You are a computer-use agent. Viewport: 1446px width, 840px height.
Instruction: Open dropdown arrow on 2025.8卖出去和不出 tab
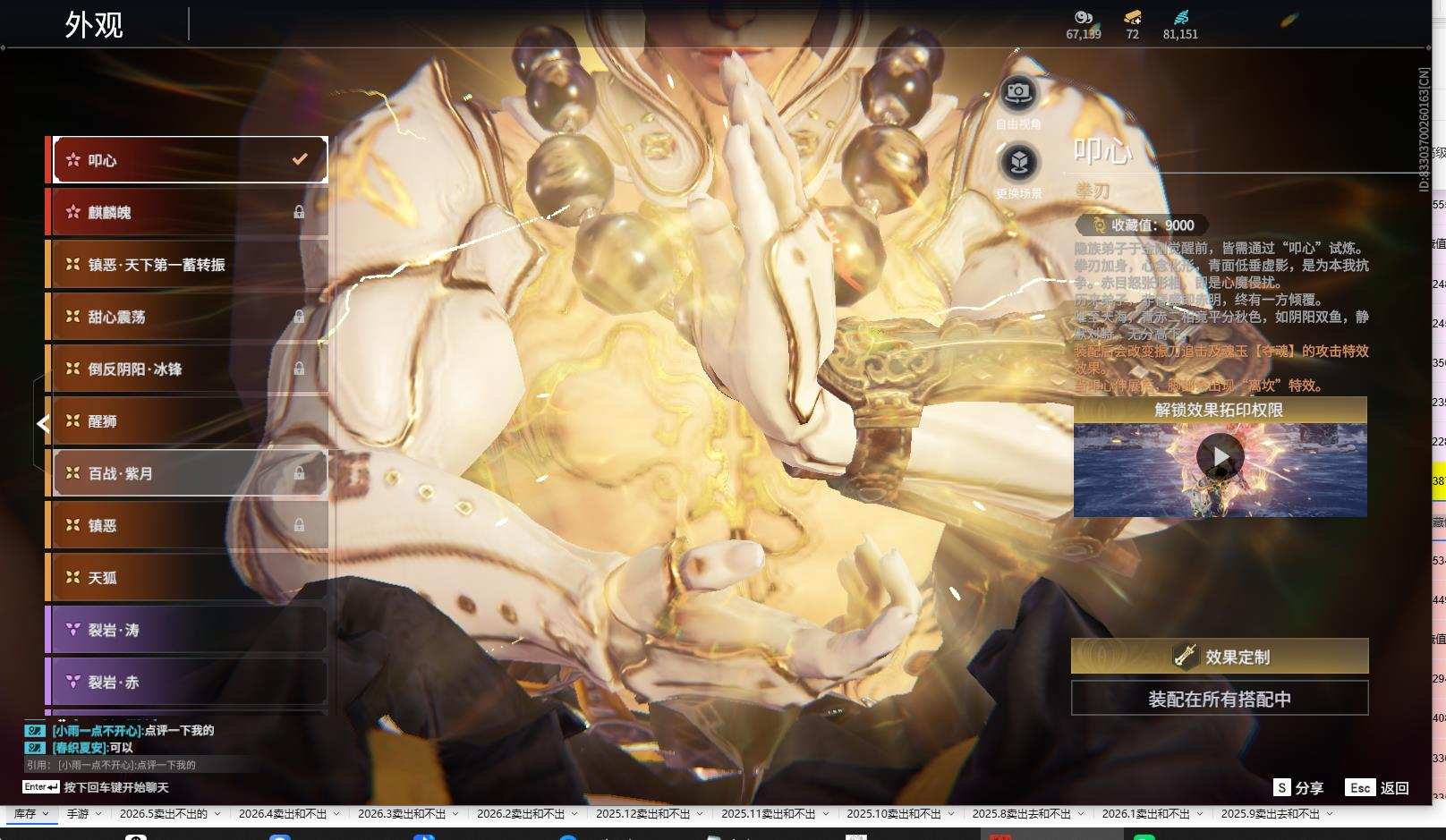coord(1081,814)
